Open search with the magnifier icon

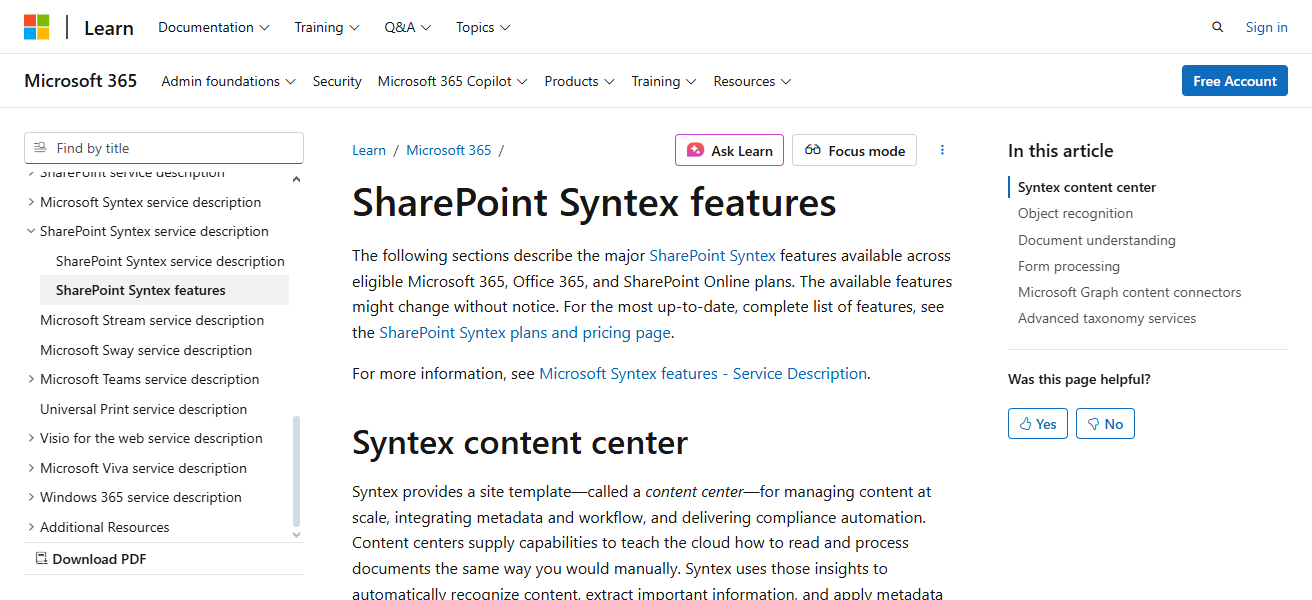pos(1217,27)
